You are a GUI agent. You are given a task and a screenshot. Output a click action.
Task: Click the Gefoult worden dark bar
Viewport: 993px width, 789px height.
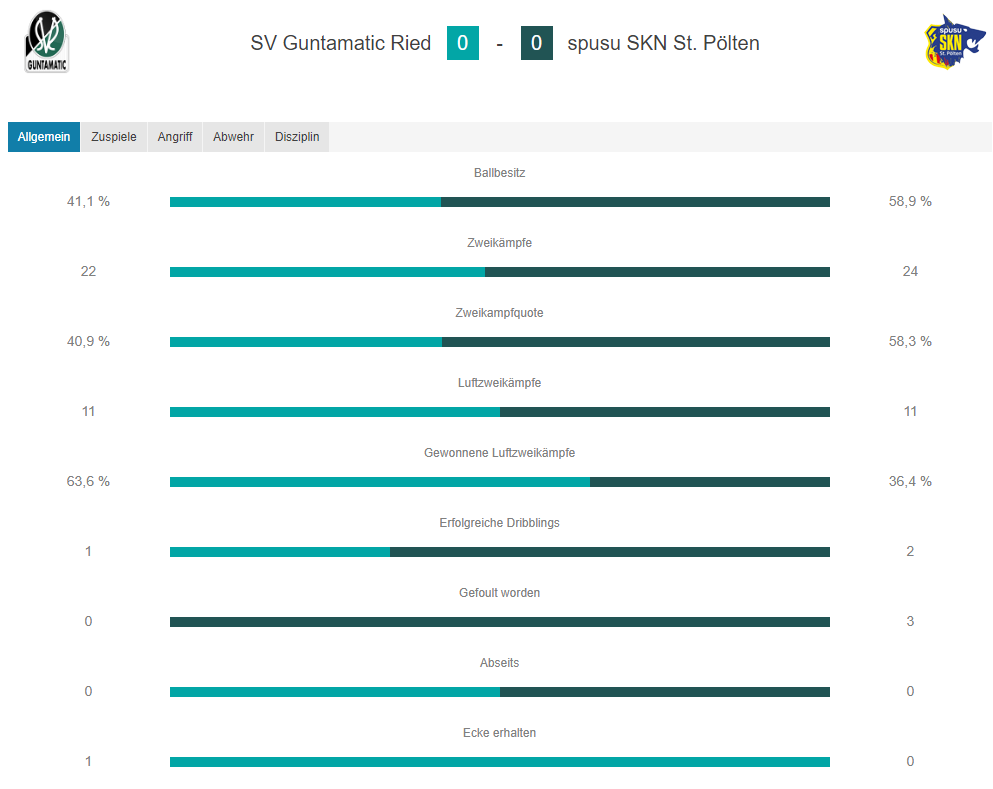500,622
